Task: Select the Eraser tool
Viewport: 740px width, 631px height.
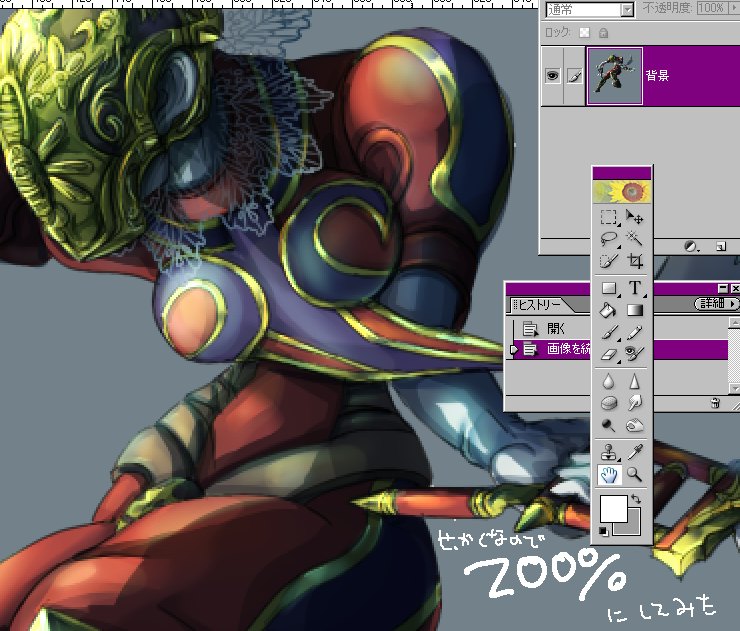Action: [609, 354]
